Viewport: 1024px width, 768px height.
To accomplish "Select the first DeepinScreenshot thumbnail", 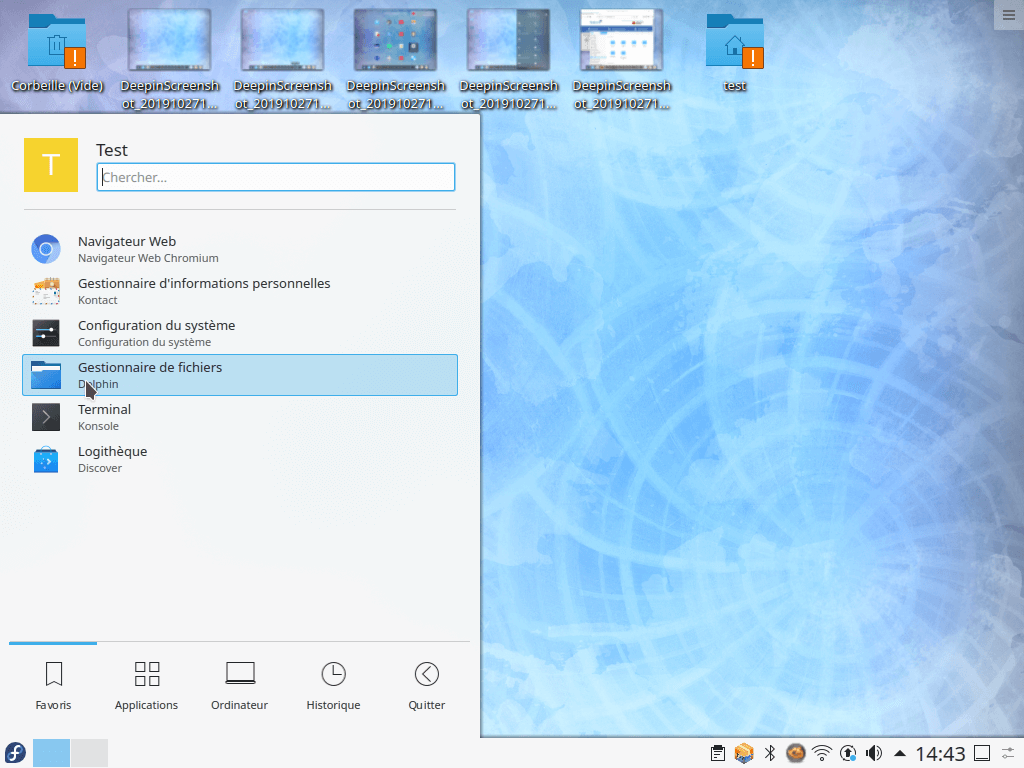I will tap(170, 59).
